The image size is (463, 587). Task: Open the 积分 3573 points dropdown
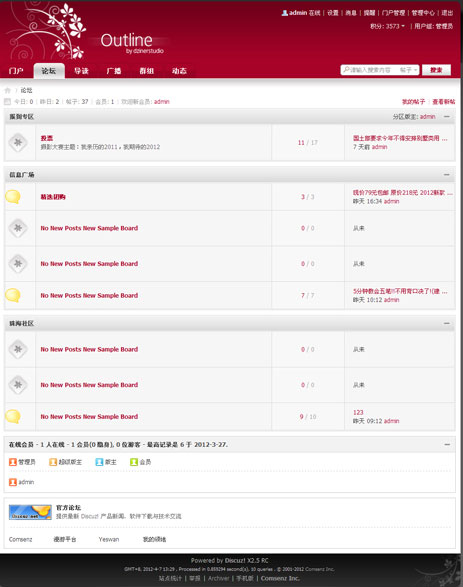(387, 26)
